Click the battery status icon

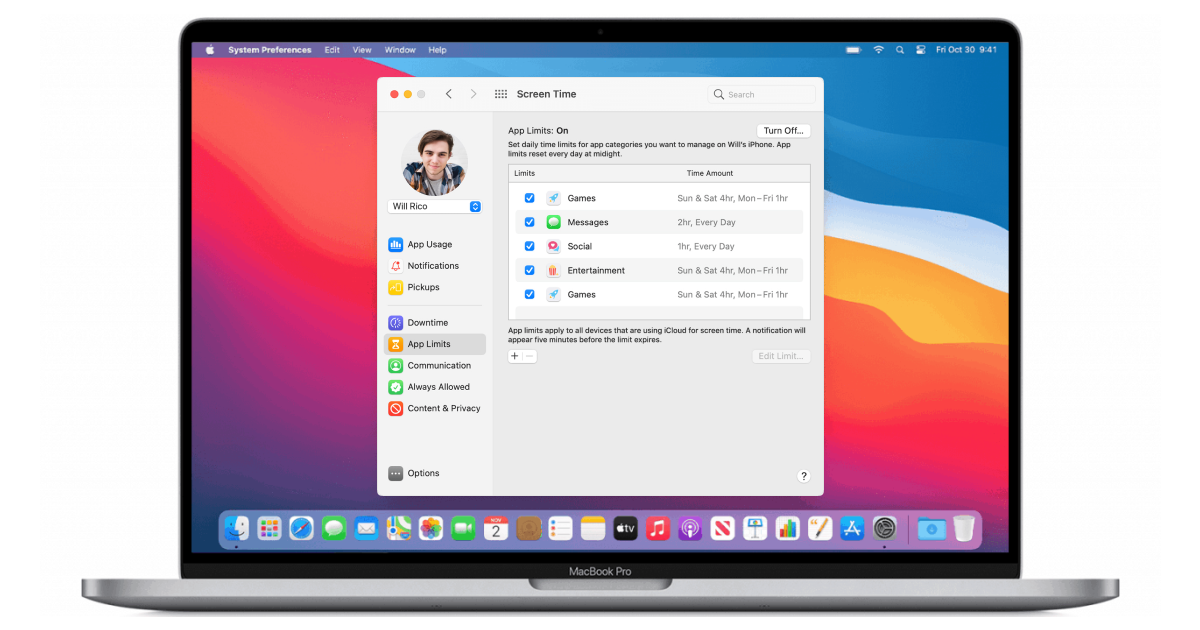853,50
